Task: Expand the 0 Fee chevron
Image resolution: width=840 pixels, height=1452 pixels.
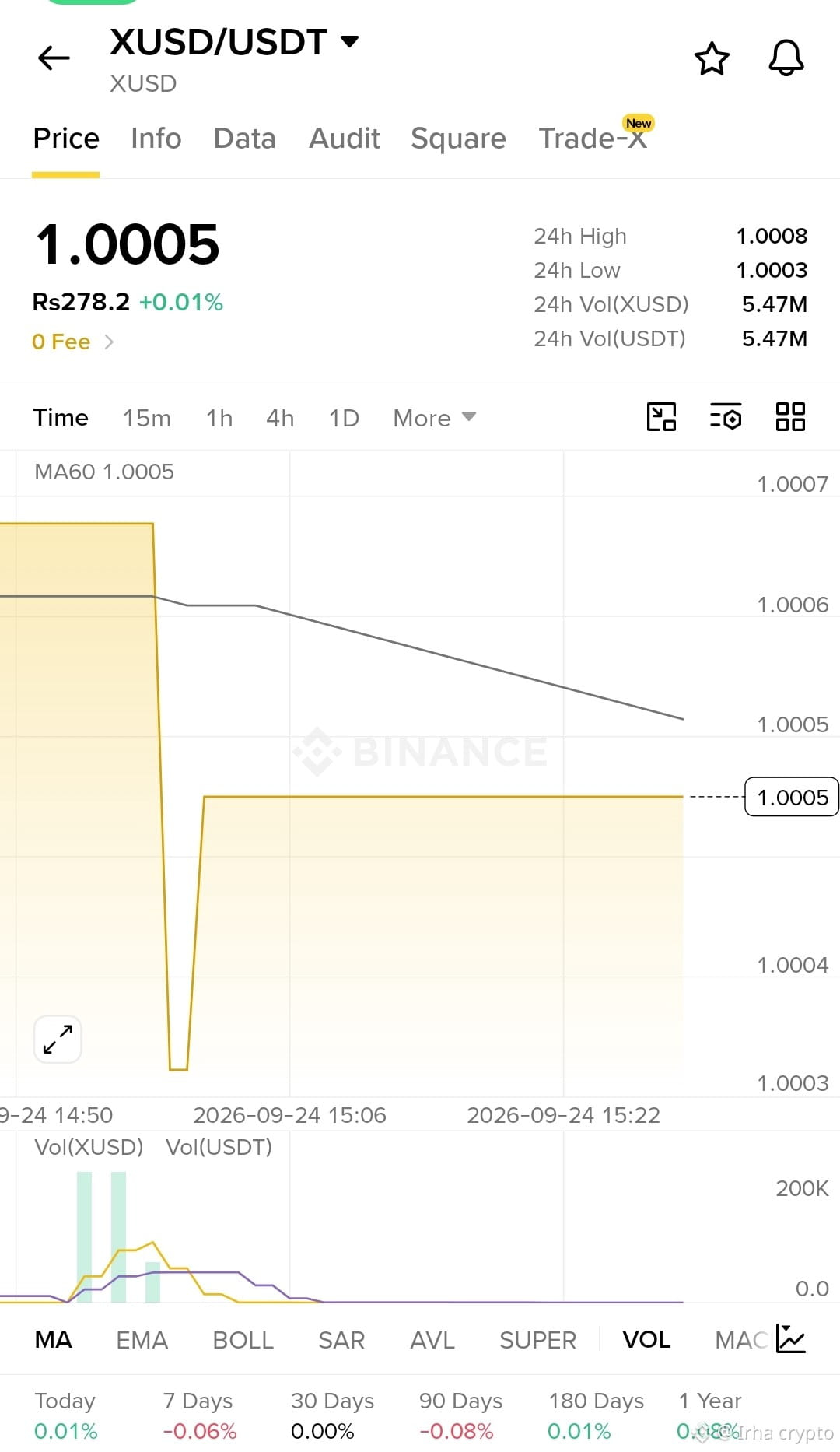Action: [x=108, y=342]
